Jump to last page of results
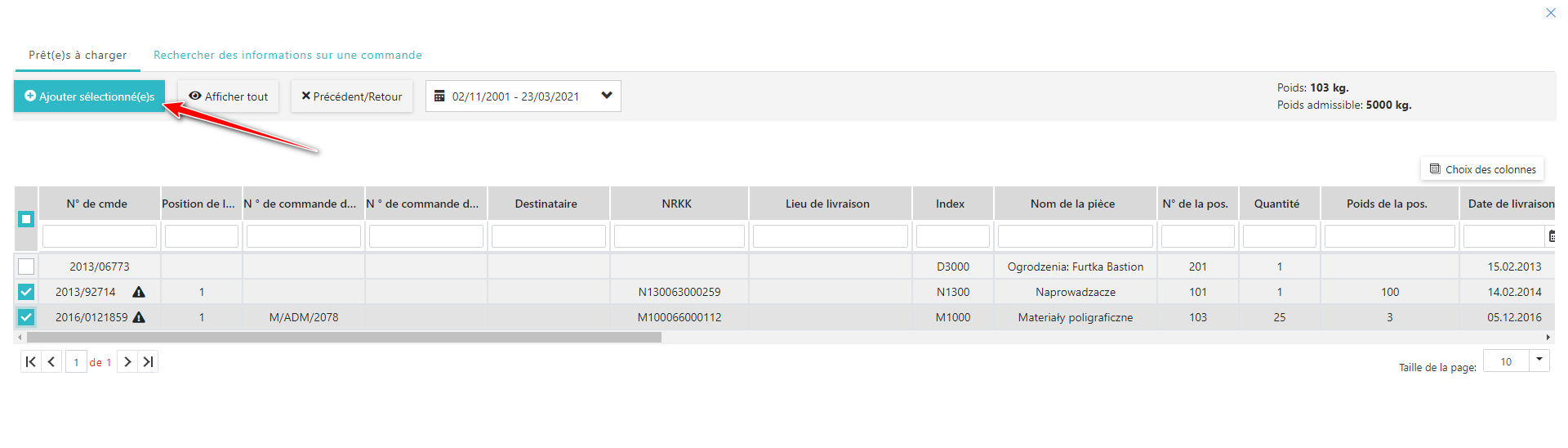 coord(148,362)
